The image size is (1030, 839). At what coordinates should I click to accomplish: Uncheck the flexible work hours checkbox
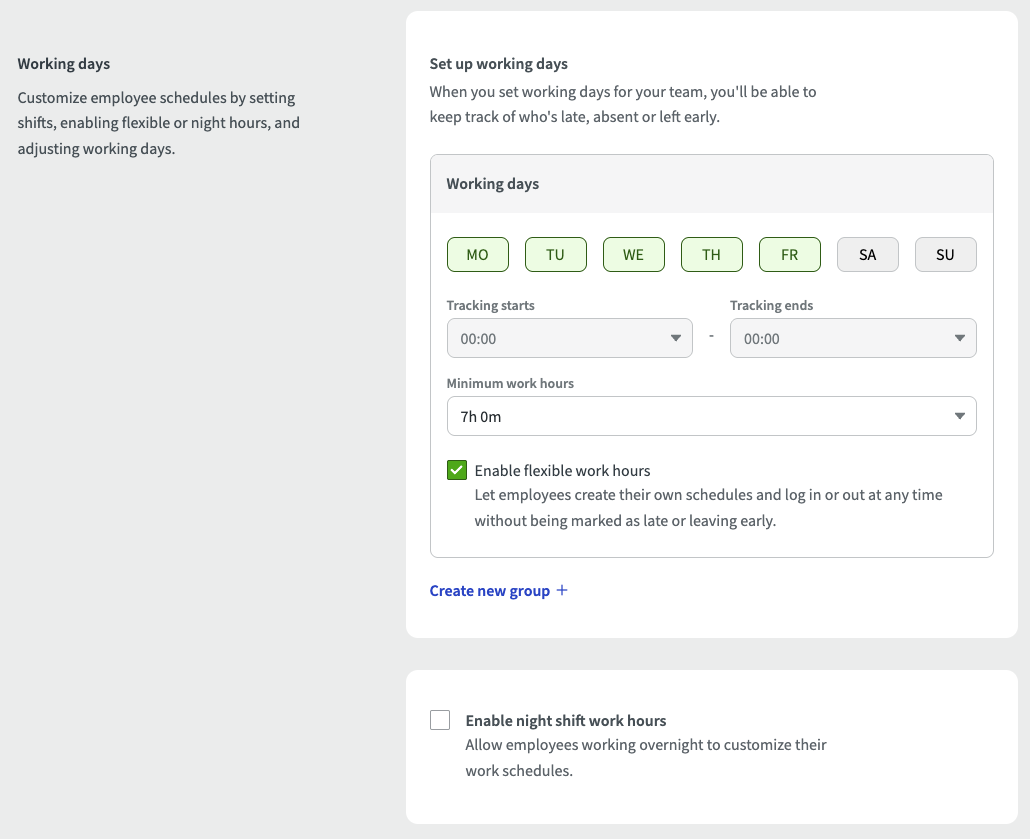coord(457,470)
